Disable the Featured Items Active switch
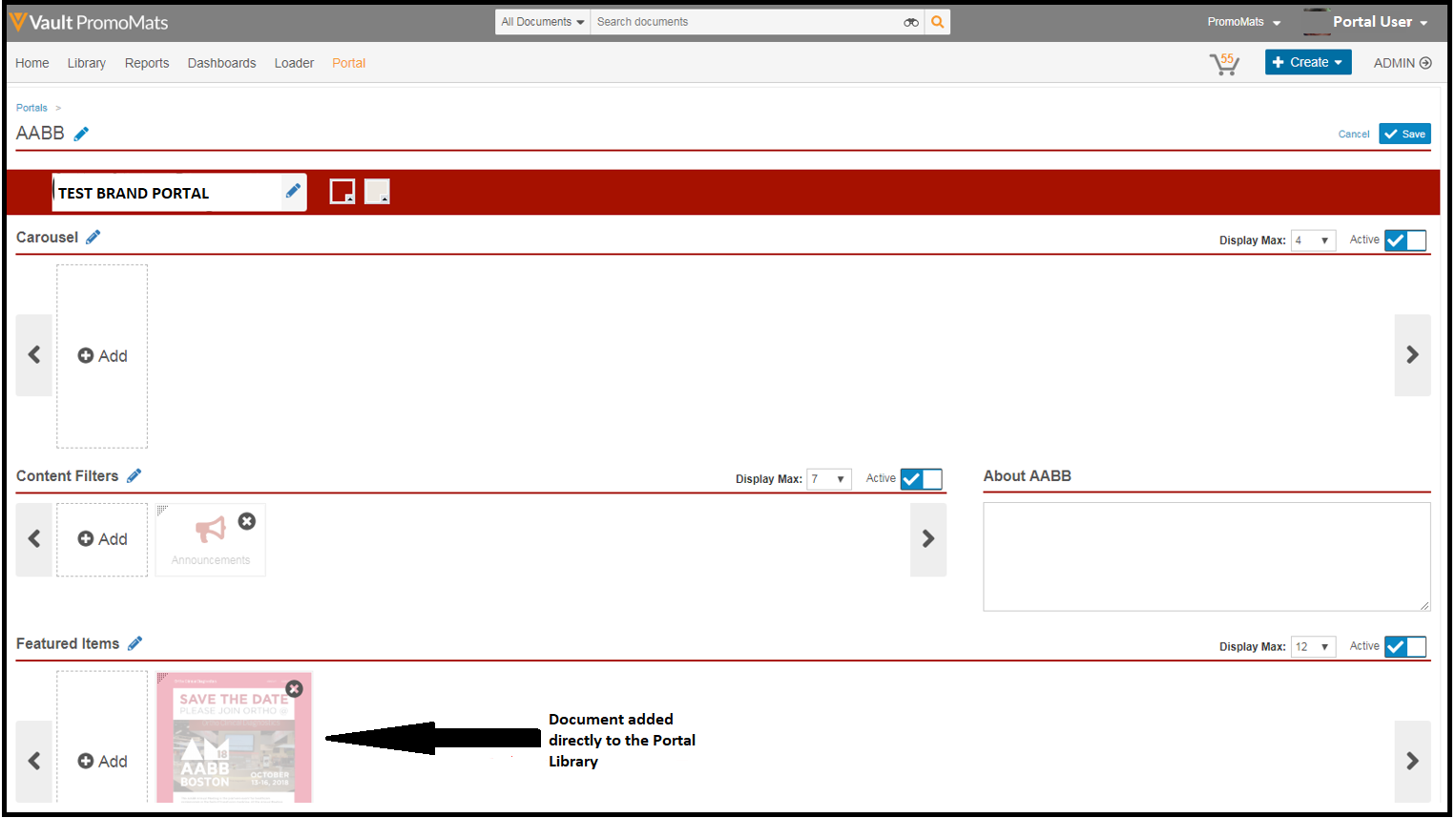Screen dimensions: 1456x818 (x=1404, y=647)
